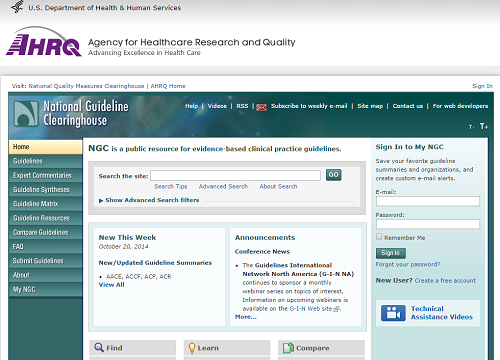Click More... under Announcements

(246, 317)
